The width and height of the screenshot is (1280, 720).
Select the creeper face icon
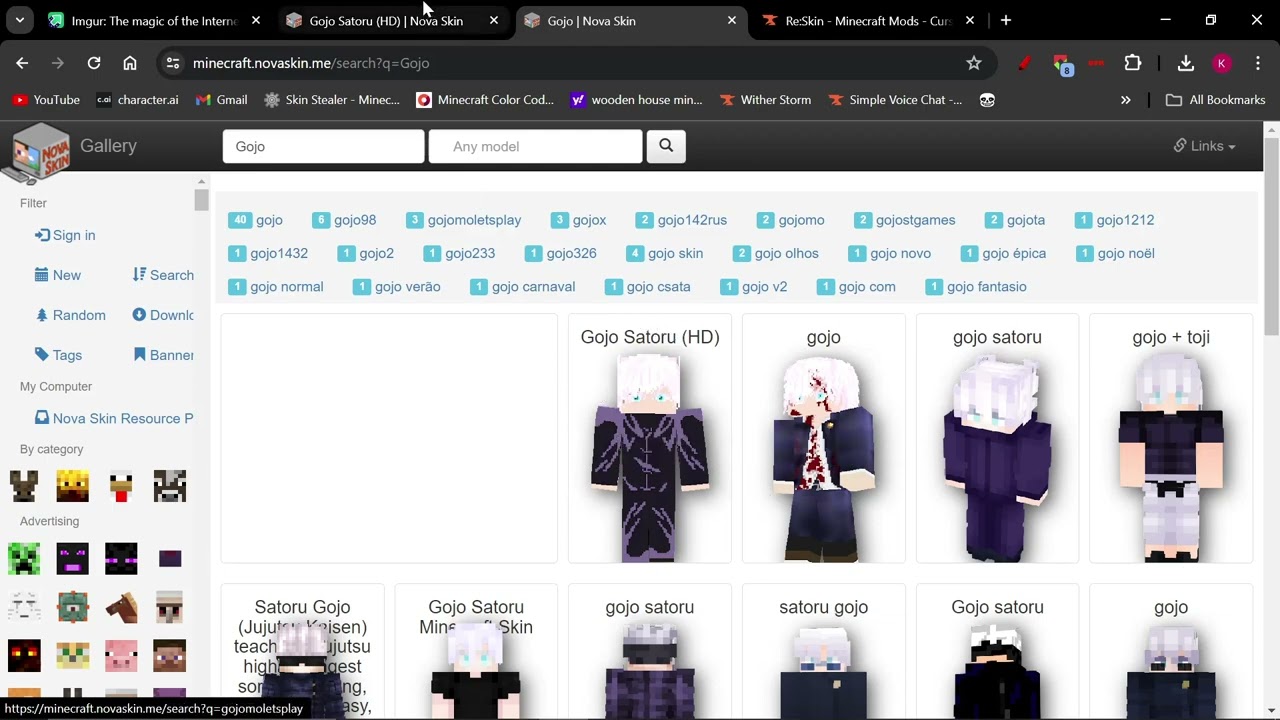(x=24, y=558)
